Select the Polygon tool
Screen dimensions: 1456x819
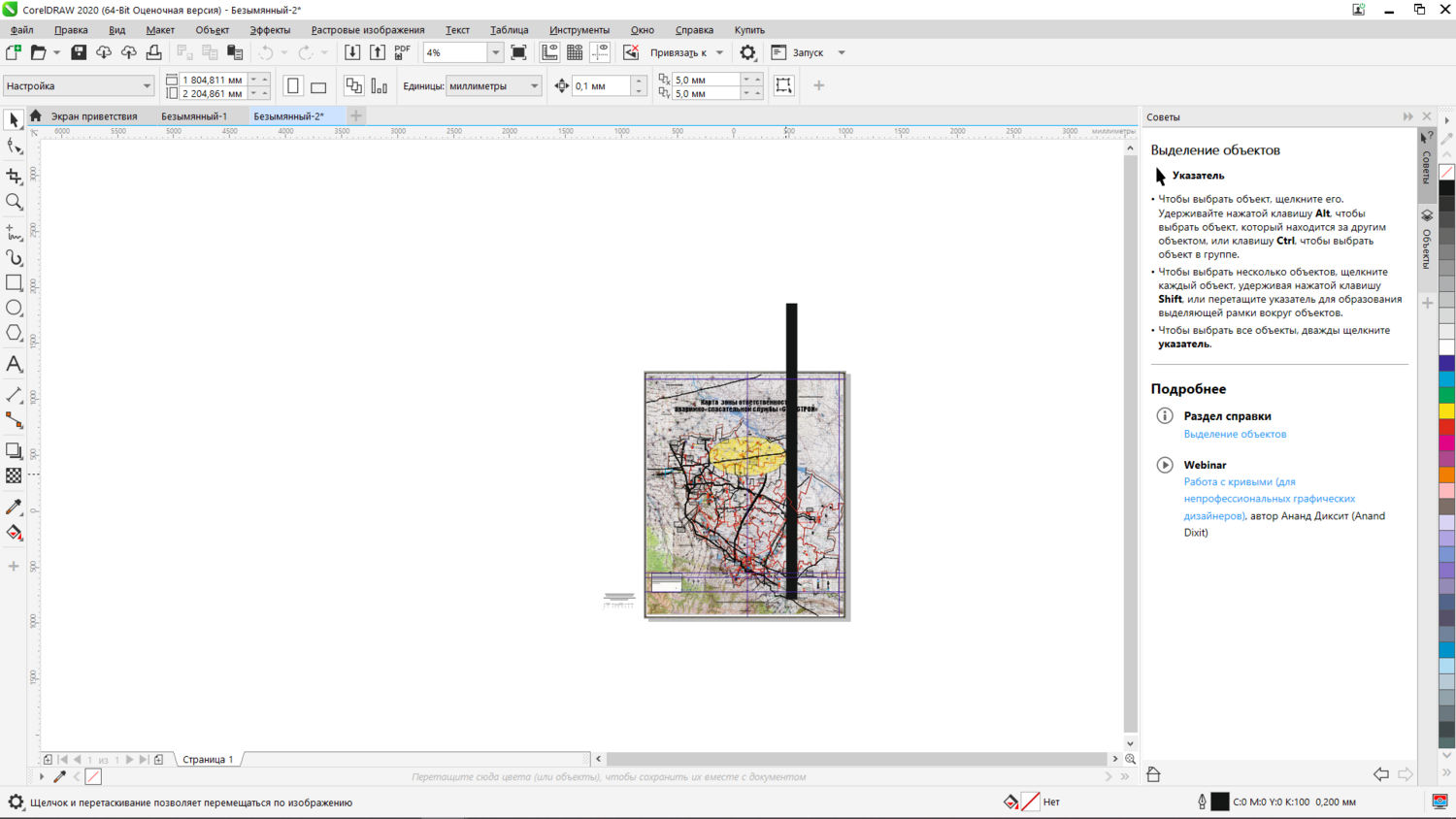(x=14, y=333)
